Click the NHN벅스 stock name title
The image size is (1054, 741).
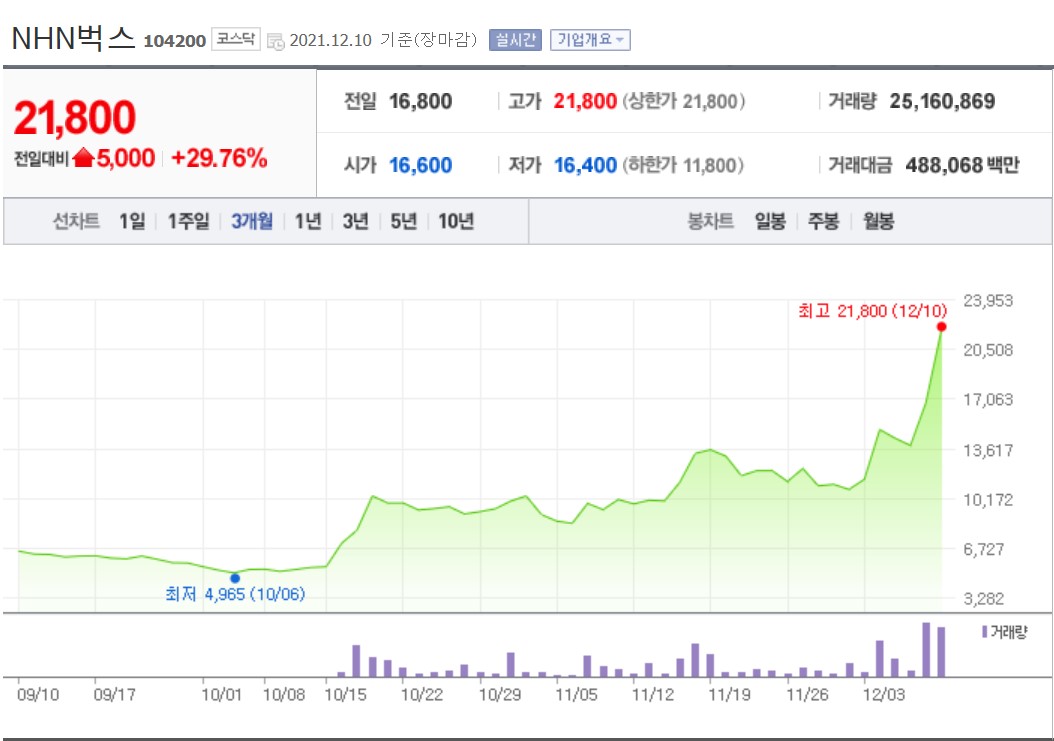pyautogui.click(x=73, y=38)
